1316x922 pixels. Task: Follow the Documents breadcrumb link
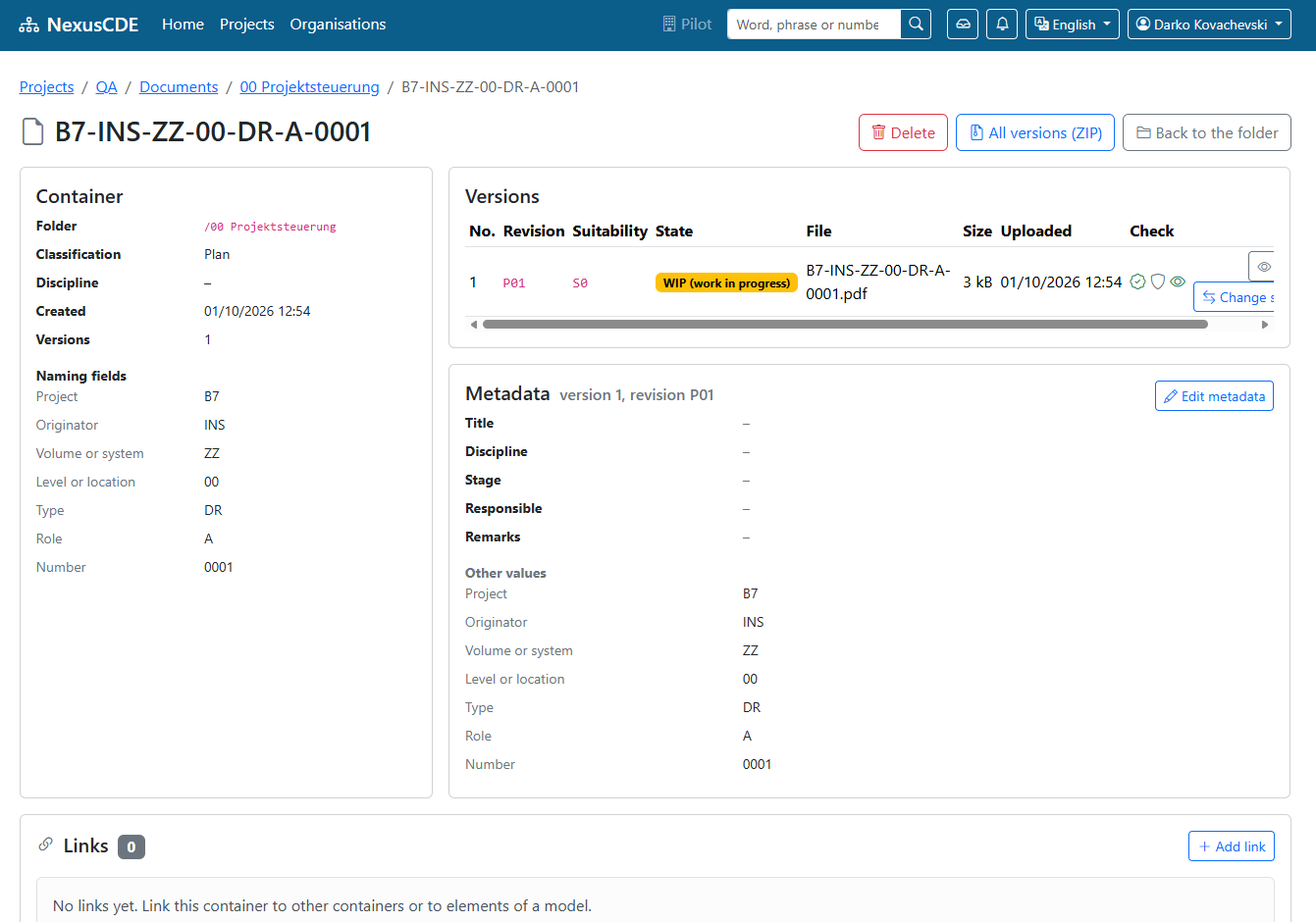click(179, 87)
